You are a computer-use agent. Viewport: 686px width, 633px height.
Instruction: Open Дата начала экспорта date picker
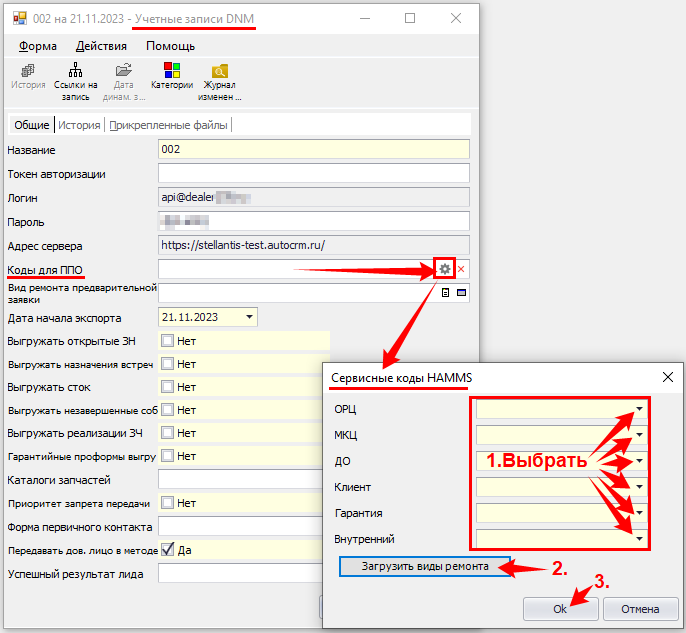tap(248, 317)
